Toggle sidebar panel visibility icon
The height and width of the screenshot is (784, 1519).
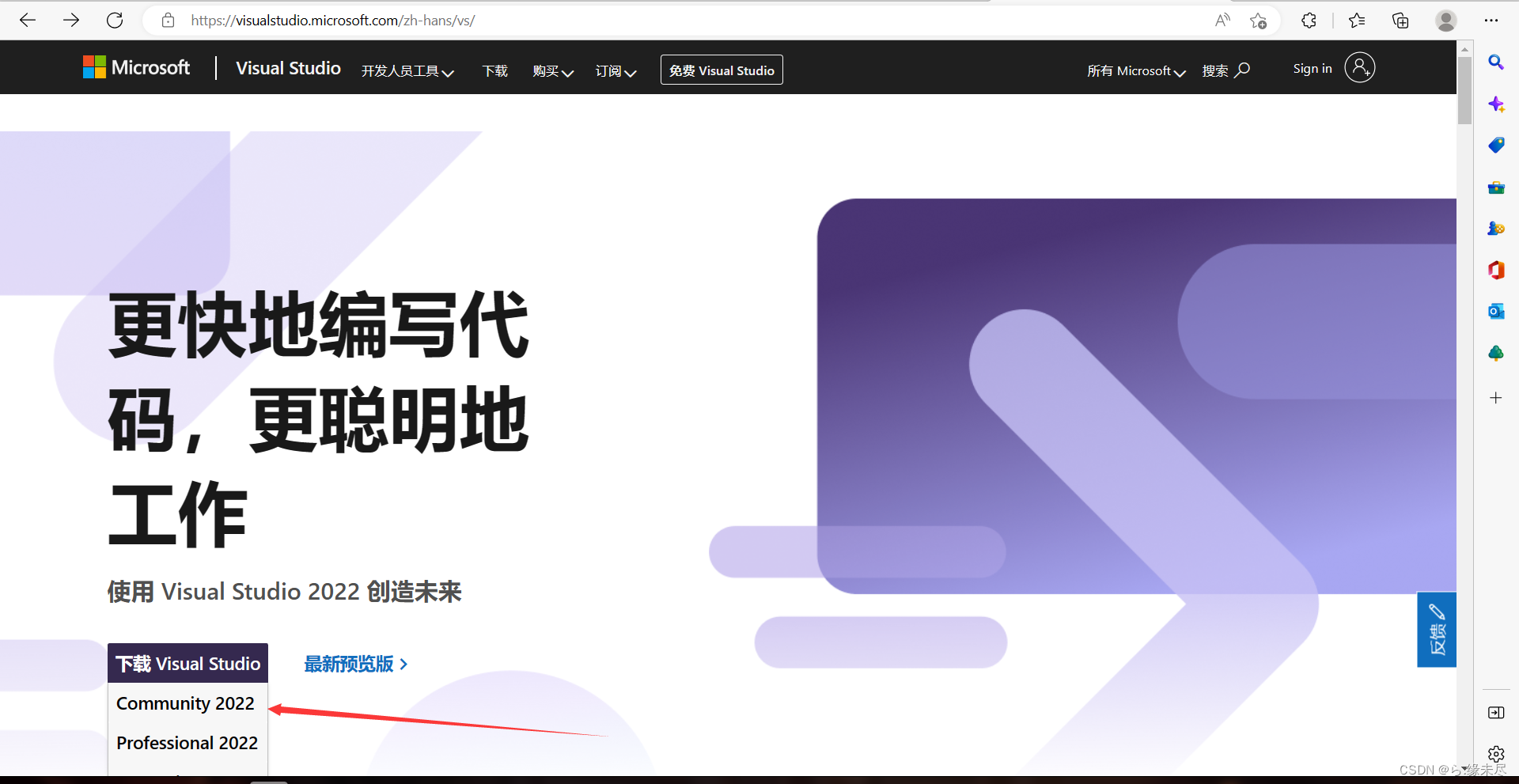click(1496, 713)
